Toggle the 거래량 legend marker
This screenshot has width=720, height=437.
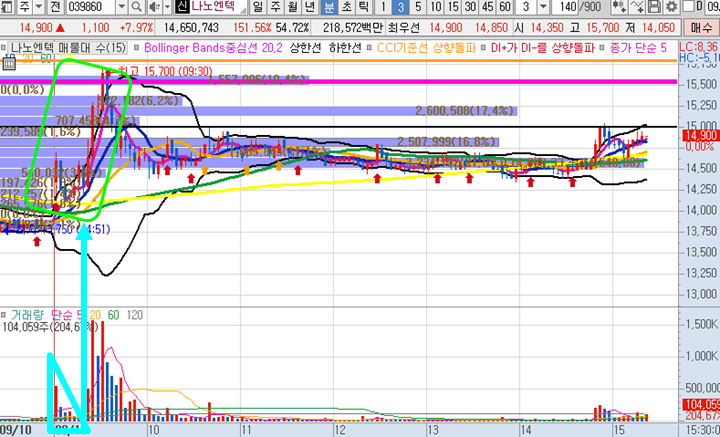click(4, 315)
